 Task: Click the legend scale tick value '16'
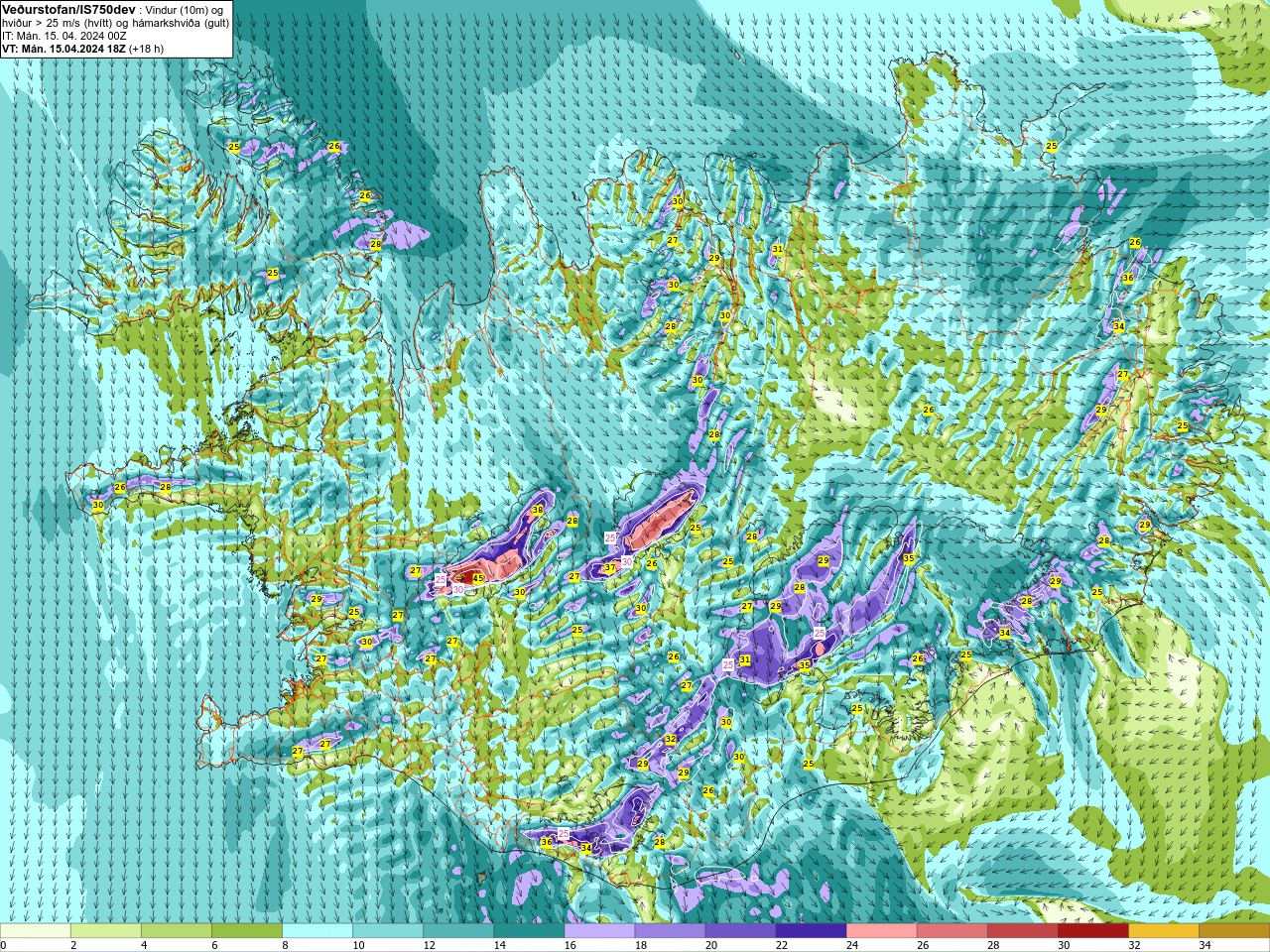tap(570, 945)
